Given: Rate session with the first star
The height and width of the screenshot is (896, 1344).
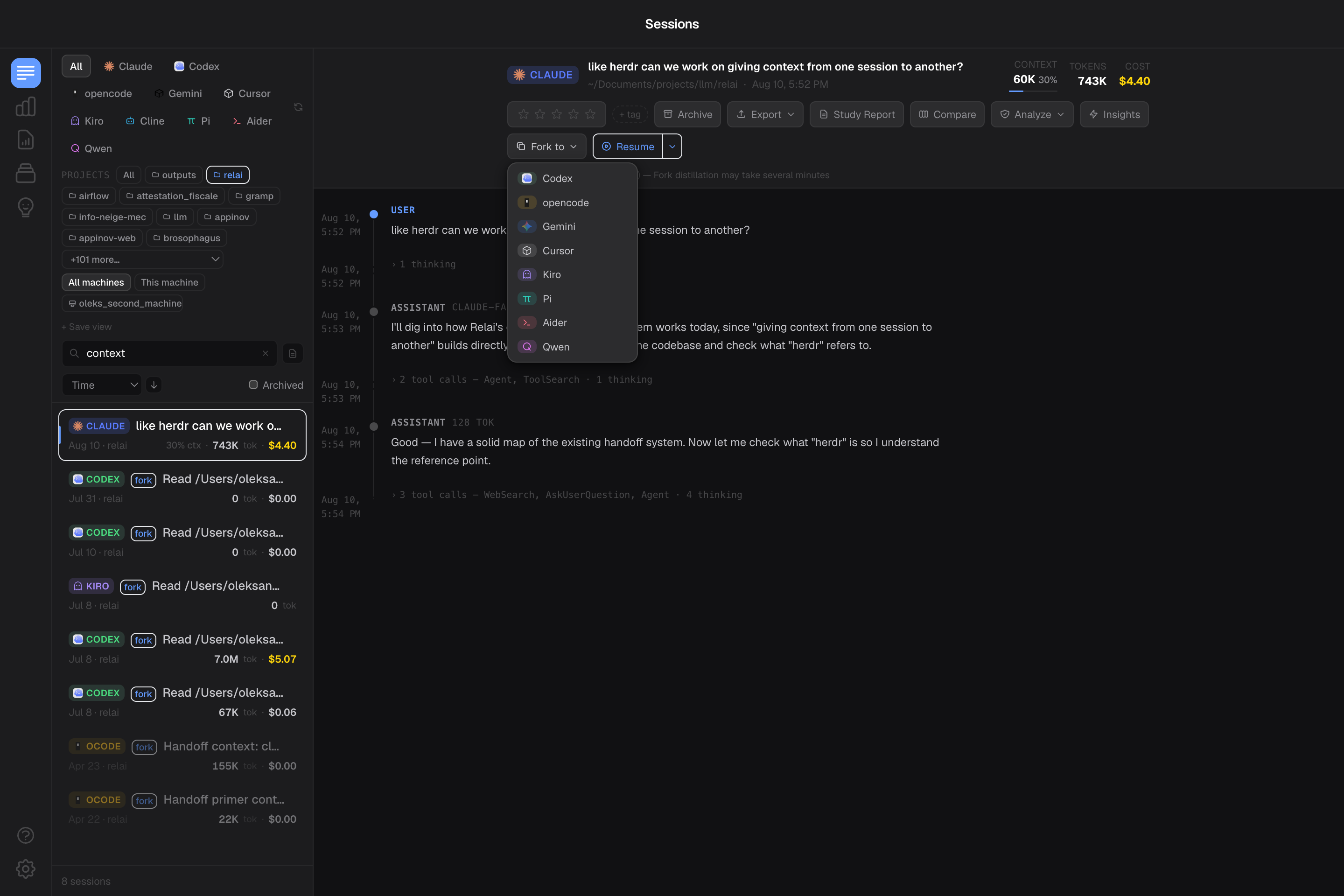Looking at the screenshot, I should pyautogui.click(x=524, y=114).
